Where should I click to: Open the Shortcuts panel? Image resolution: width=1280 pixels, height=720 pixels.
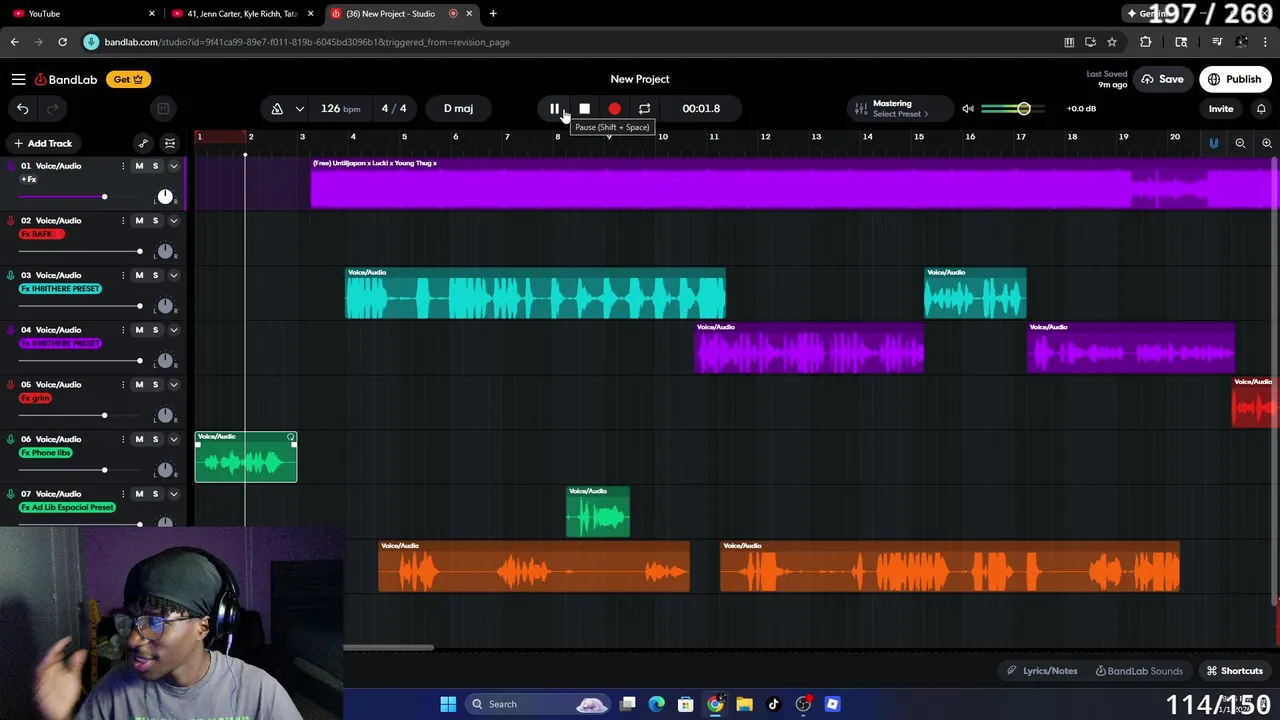(x=1234, y=671)
